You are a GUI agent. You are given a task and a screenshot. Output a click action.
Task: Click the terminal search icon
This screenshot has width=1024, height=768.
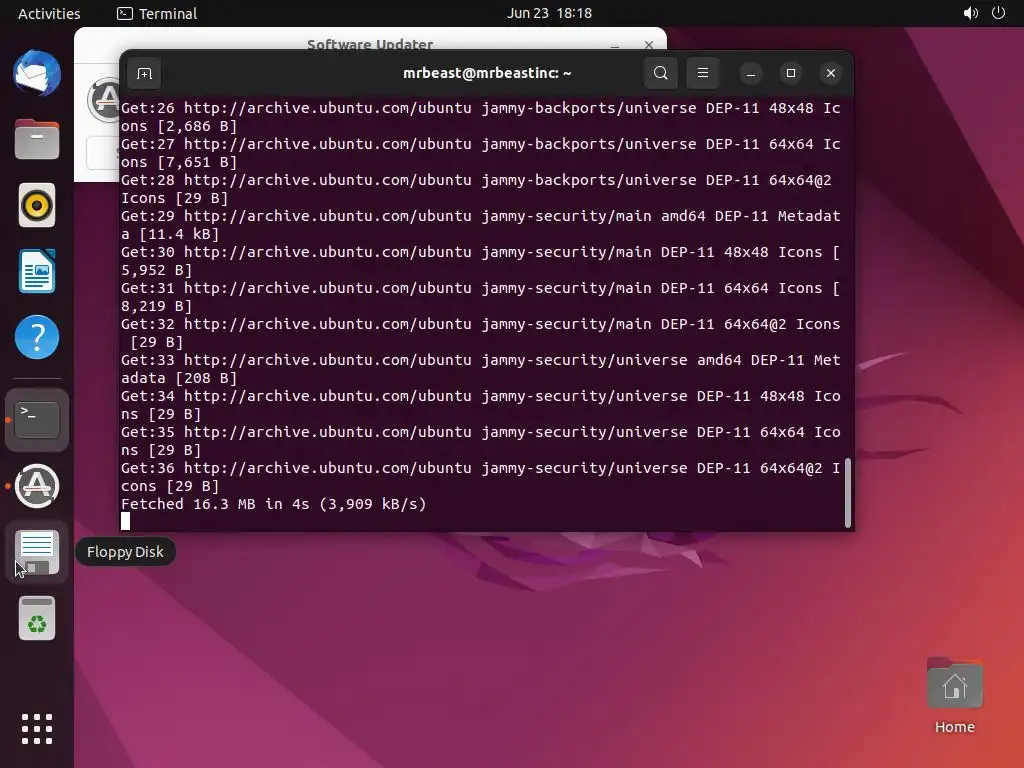661,73
